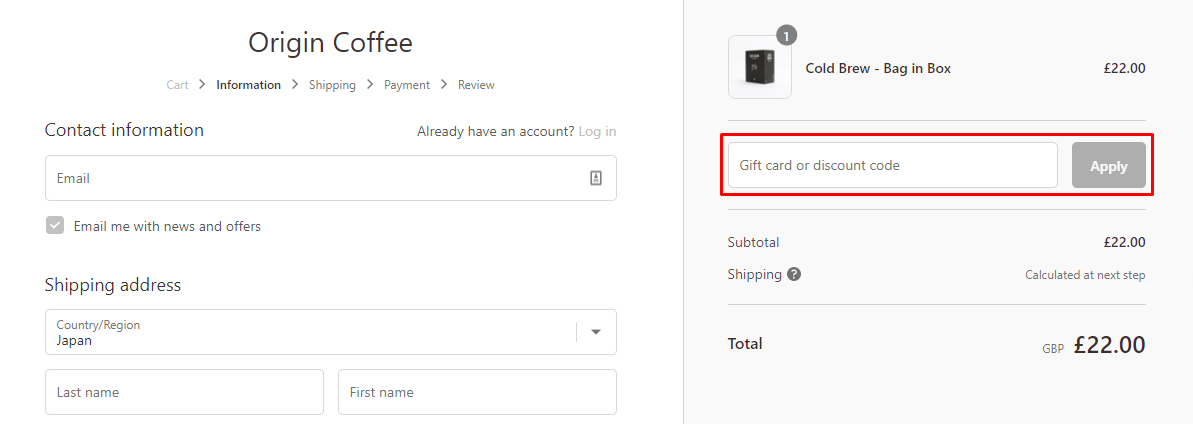This screenshot has width=1193, height=424.
Task: Open the Country/Region dropdown
Action: 310,332
